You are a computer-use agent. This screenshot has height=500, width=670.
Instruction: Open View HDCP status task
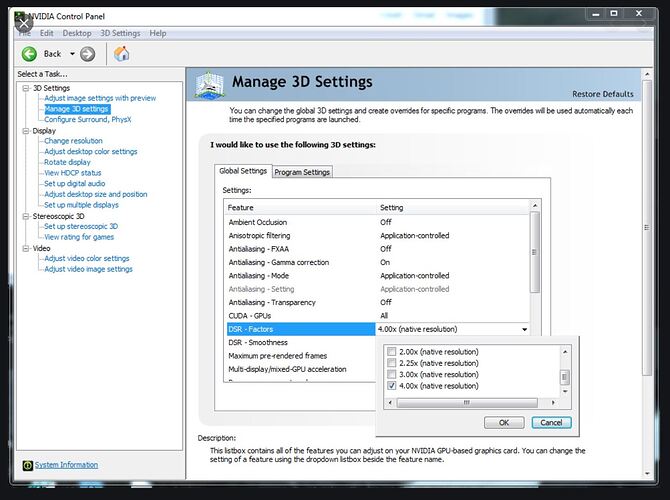[x=73, y=173]
